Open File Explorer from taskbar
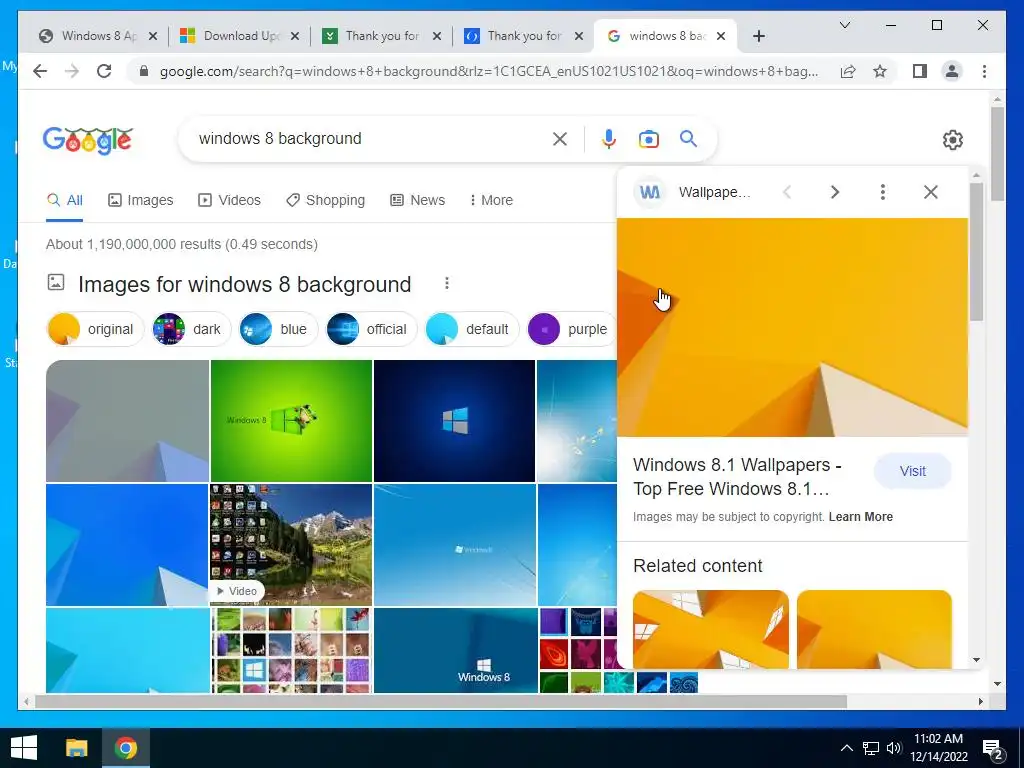 tap(76, 748)
